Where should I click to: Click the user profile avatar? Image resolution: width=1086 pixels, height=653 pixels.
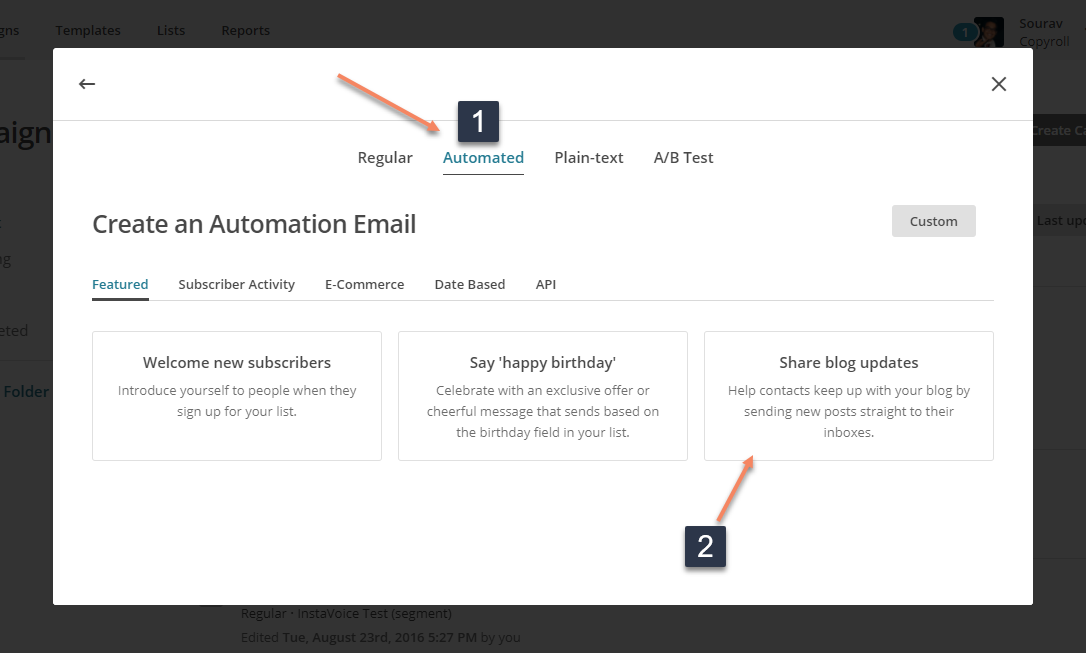pyautogui.click(x=989, y=32)
